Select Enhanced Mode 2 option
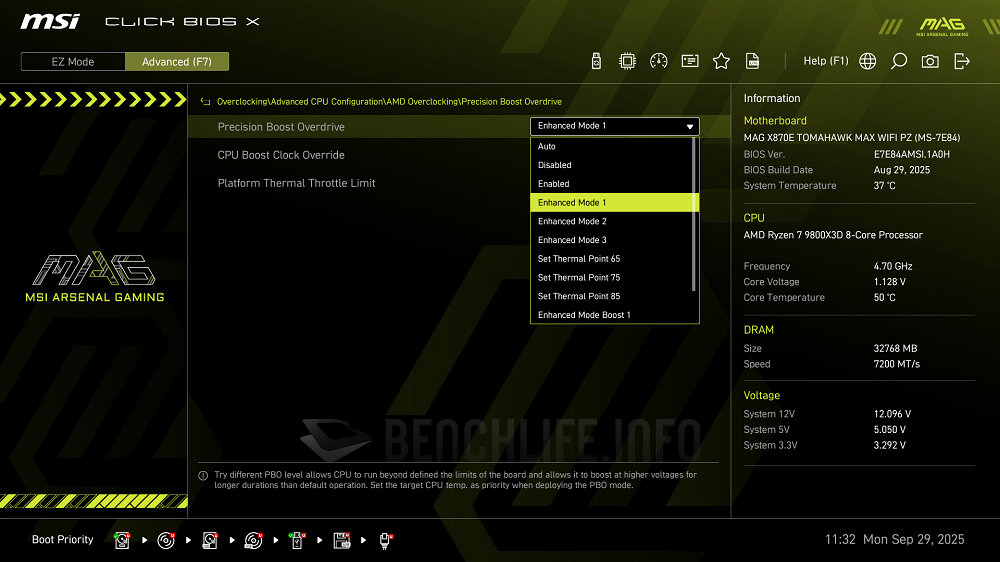 coord(572,221)
